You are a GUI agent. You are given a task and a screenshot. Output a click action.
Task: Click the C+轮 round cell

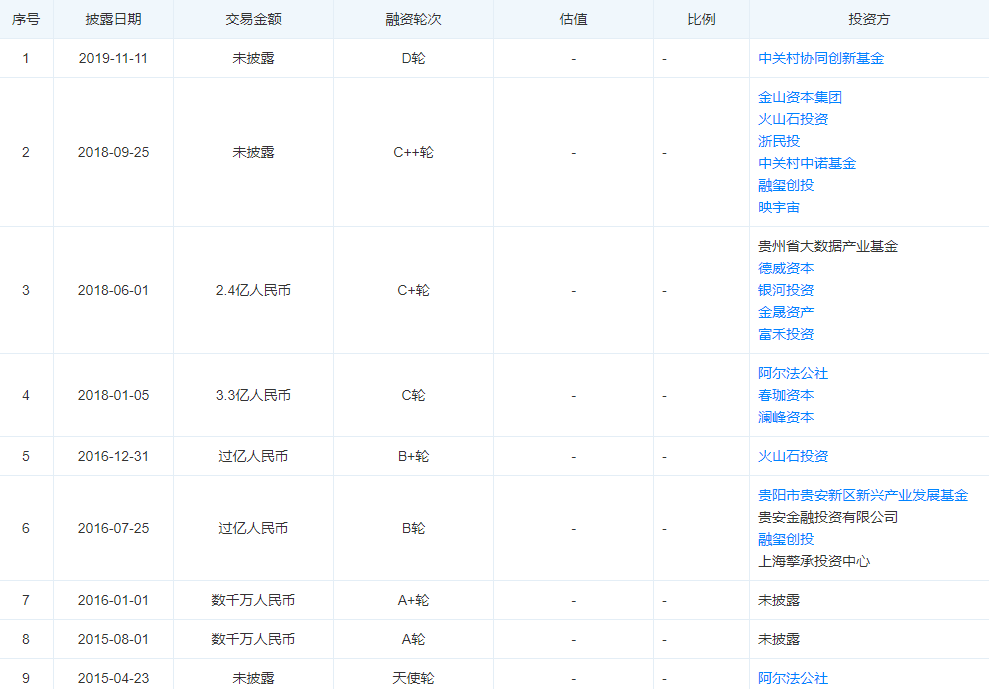pos(414,290)
